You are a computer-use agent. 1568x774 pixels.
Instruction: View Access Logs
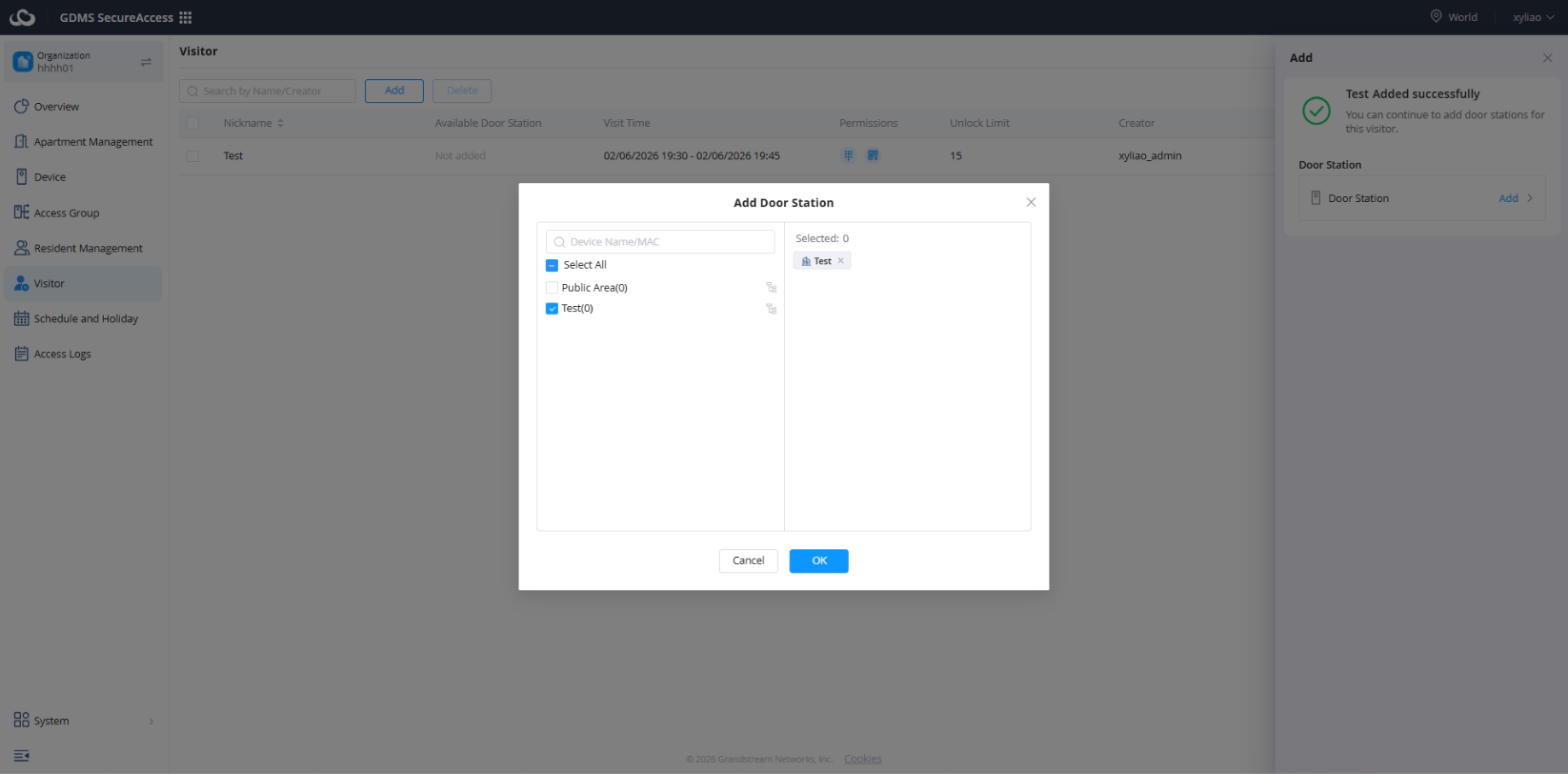[x=63, y=354]
